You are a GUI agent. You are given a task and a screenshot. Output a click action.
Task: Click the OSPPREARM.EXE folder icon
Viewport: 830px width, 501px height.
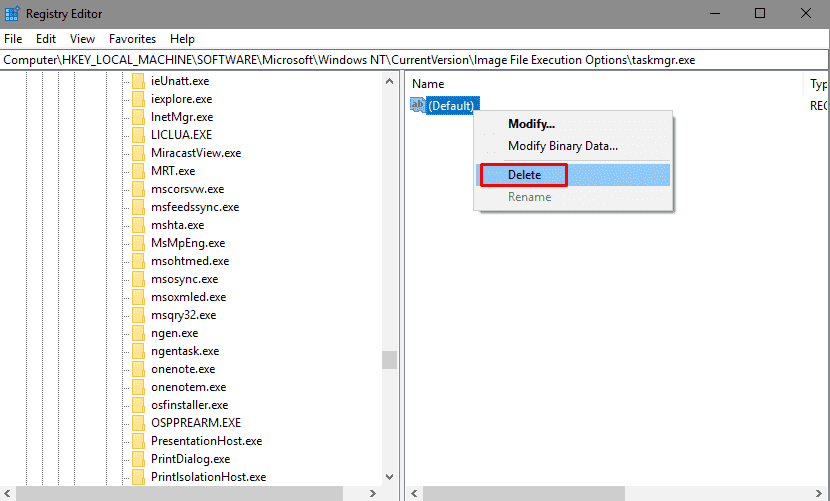(x=138, y=423)
